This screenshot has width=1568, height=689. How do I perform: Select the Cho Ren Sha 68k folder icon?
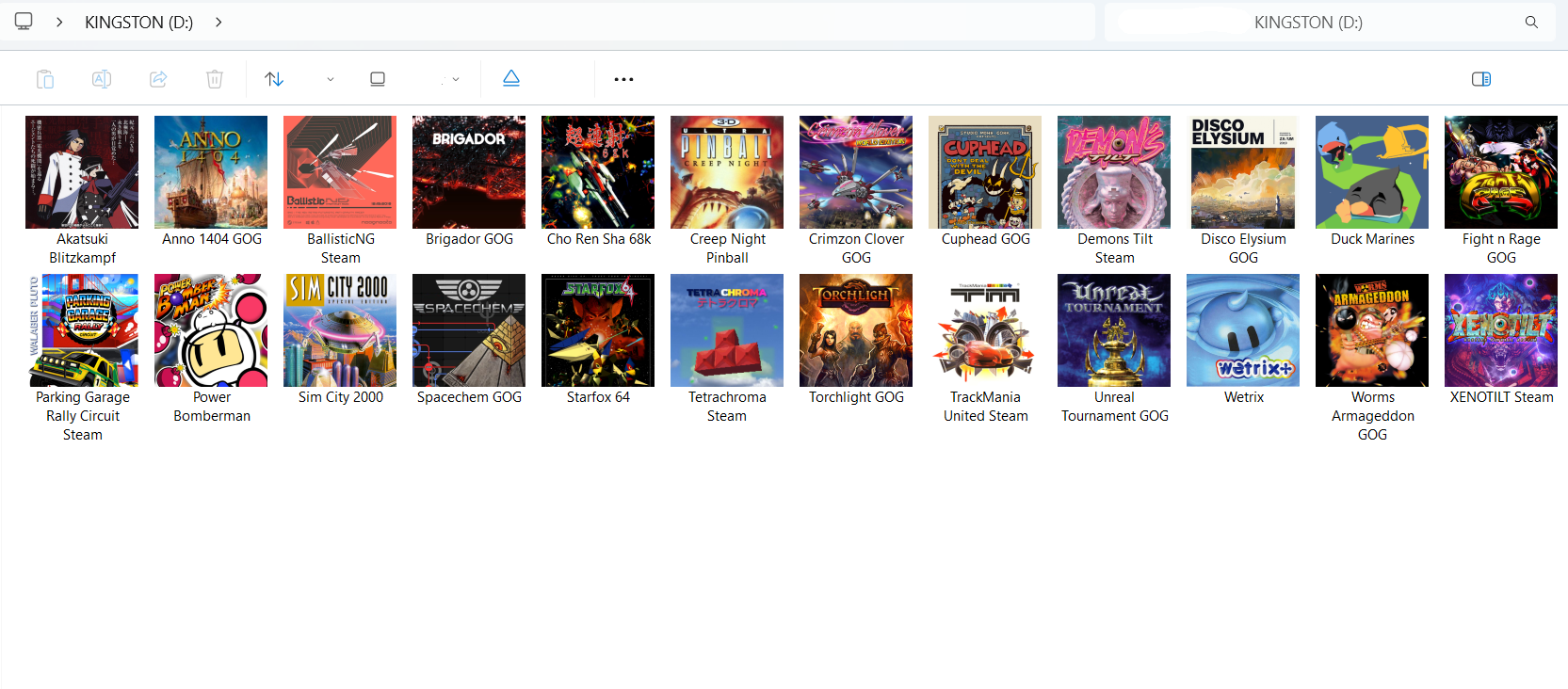[598, 172]
